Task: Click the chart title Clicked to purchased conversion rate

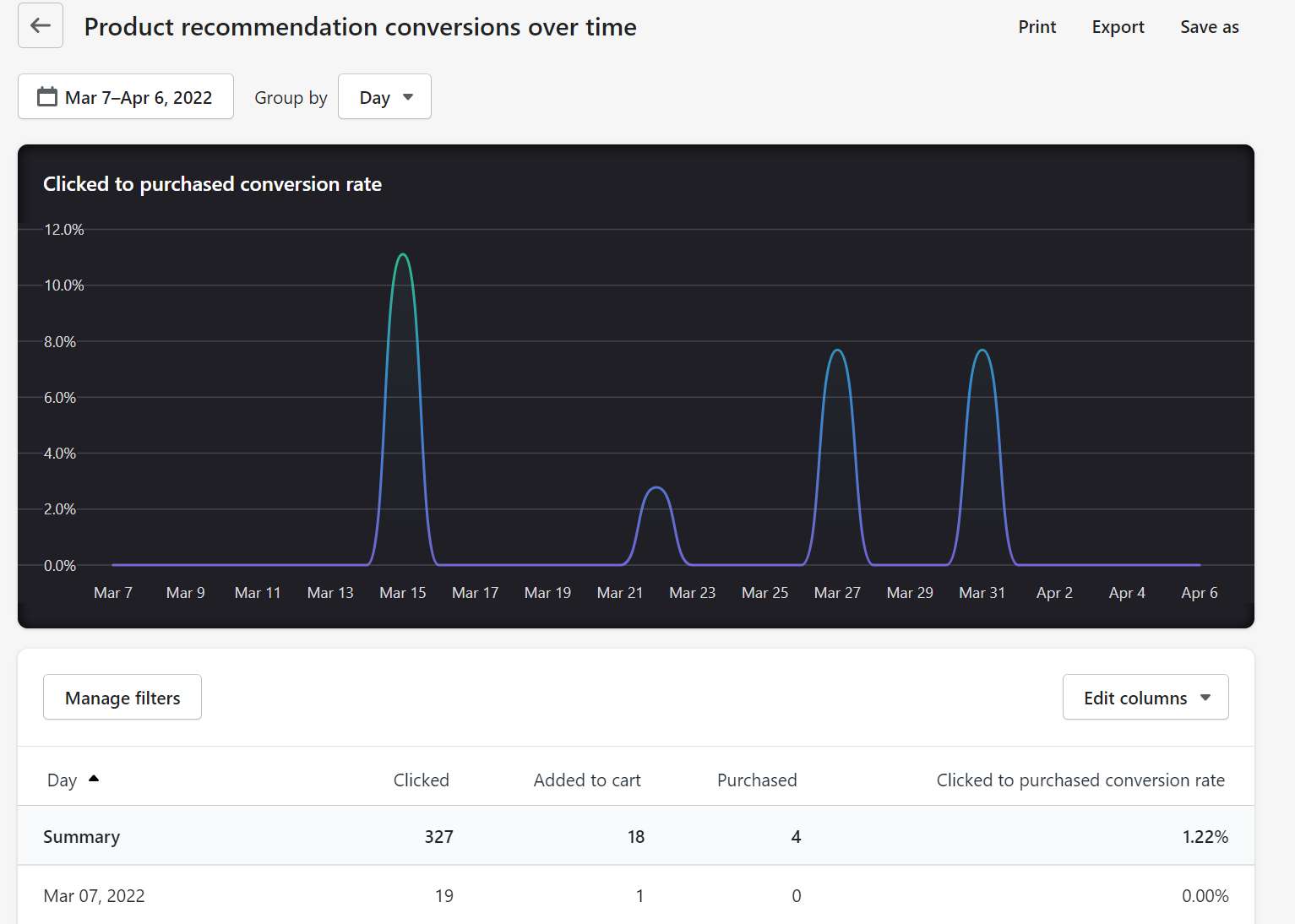Action: 212,184
